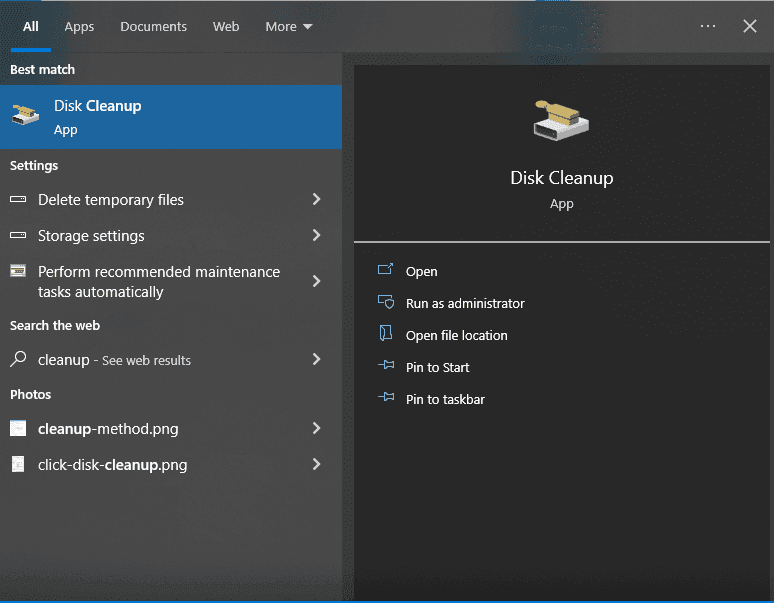
Task: Expand cleanup web results chevron
Action: (316, 359)
